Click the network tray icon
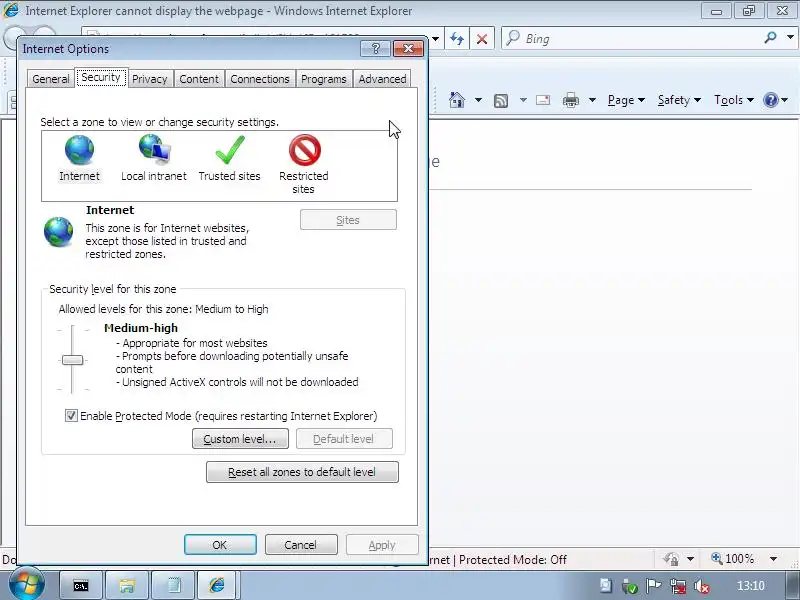 [678, 586]
